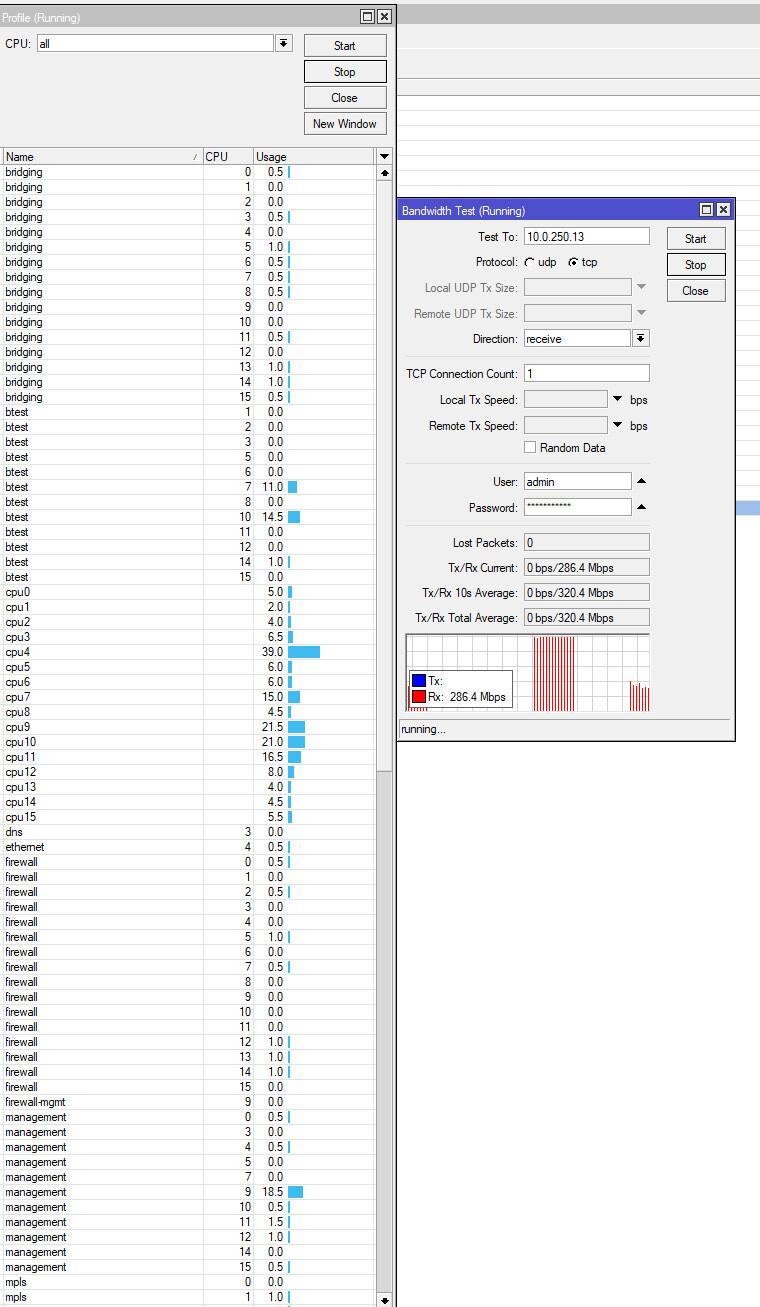760x1307 pixels.
Task: Select the udp protocol radio button
Action: point(529,262)
